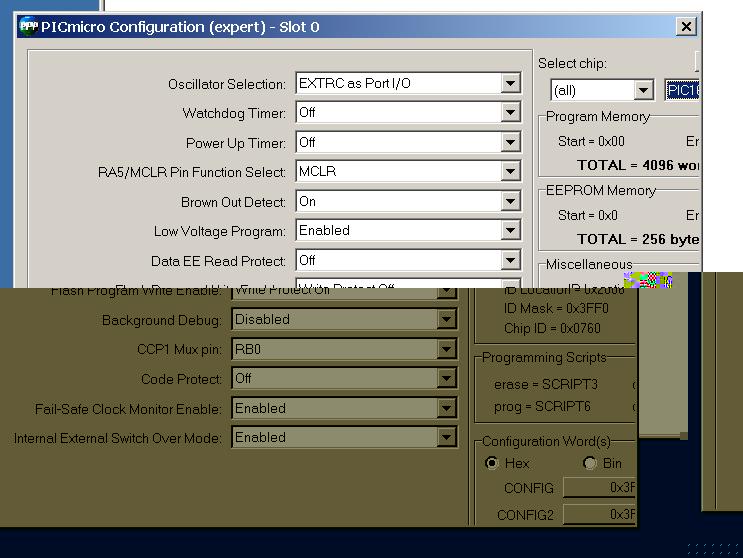Open Fail-Safe Clock Monitor Enable dropdown
The width and height of the screenshot is (743, 558).
coord(446,408)
